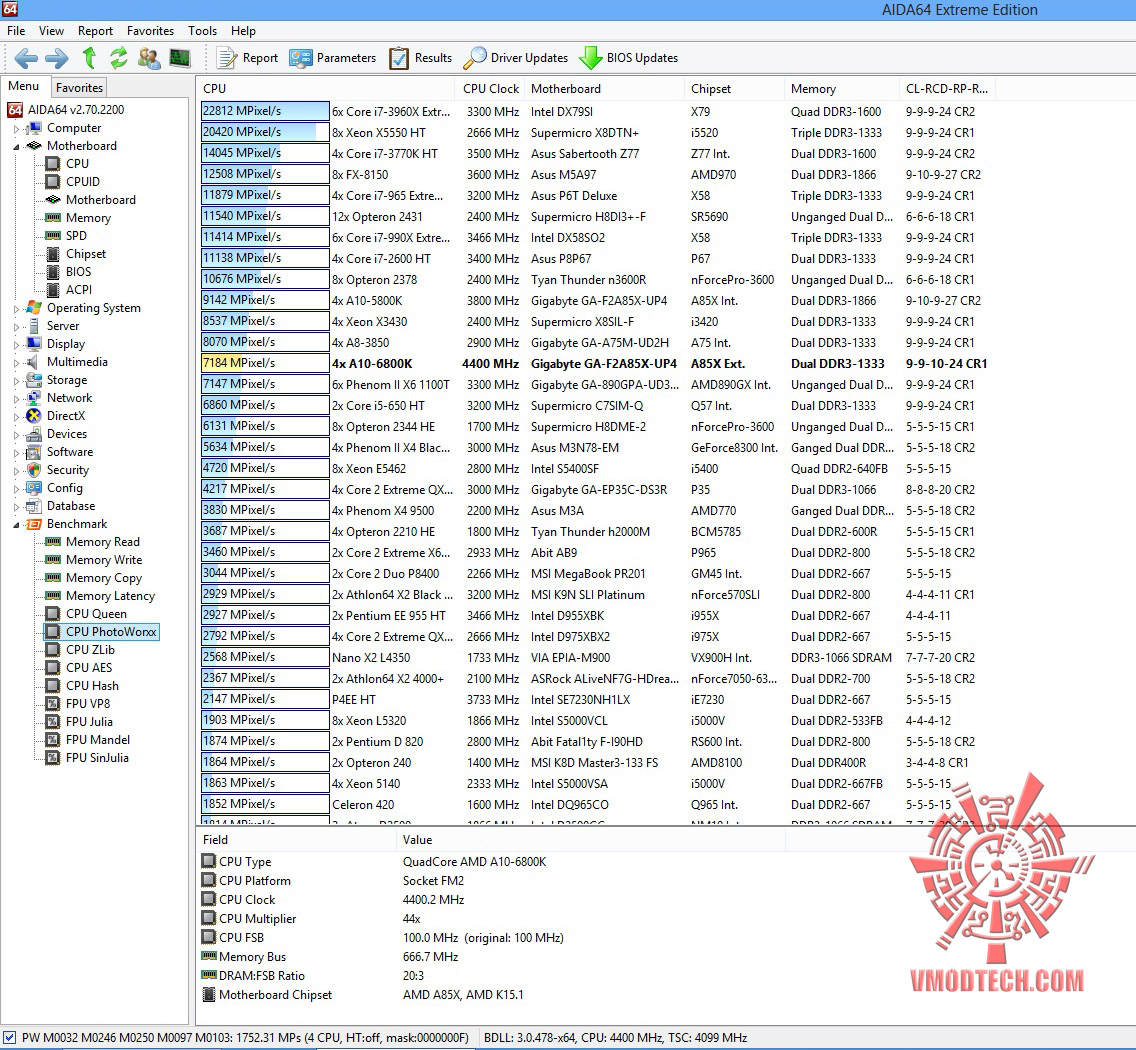Click the 22812 MPixel/s result bar
The image size is (1136, 1050).
click(x=264, y=111)
